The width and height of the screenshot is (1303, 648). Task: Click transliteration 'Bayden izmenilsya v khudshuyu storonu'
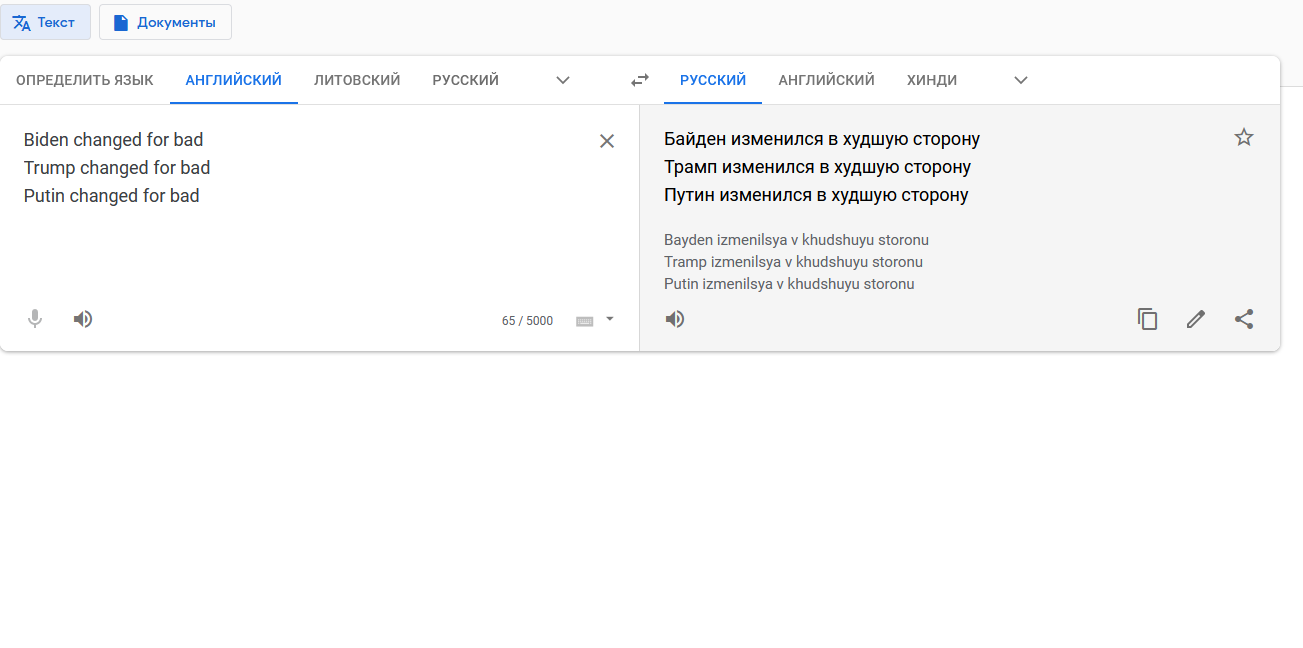(x=796, y=240)
